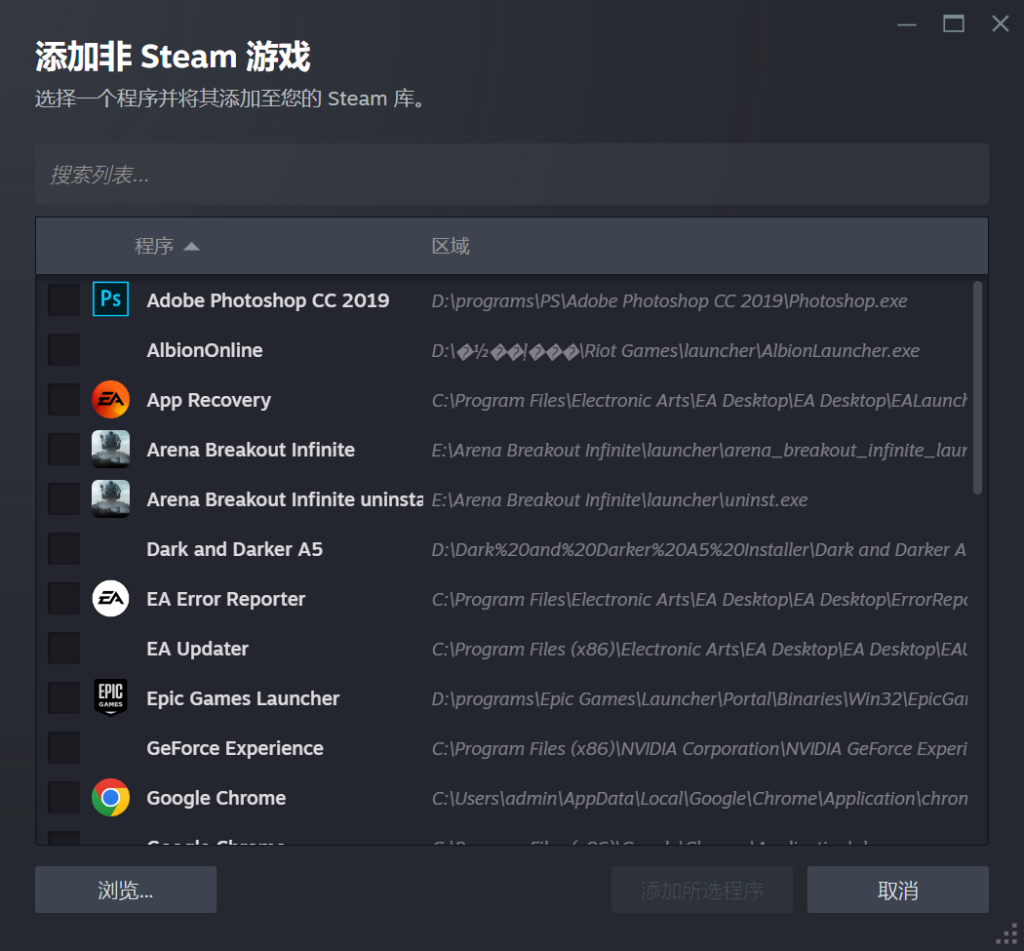The width and height of the screenshot is (1024, 951).
Task: Select the App Recovery program name
Action: (208, 400)
